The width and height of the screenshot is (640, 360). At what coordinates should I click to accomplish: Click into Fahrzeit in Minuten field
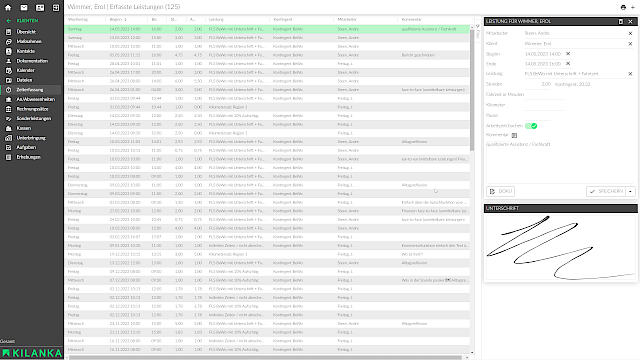(x=544, y=94)
